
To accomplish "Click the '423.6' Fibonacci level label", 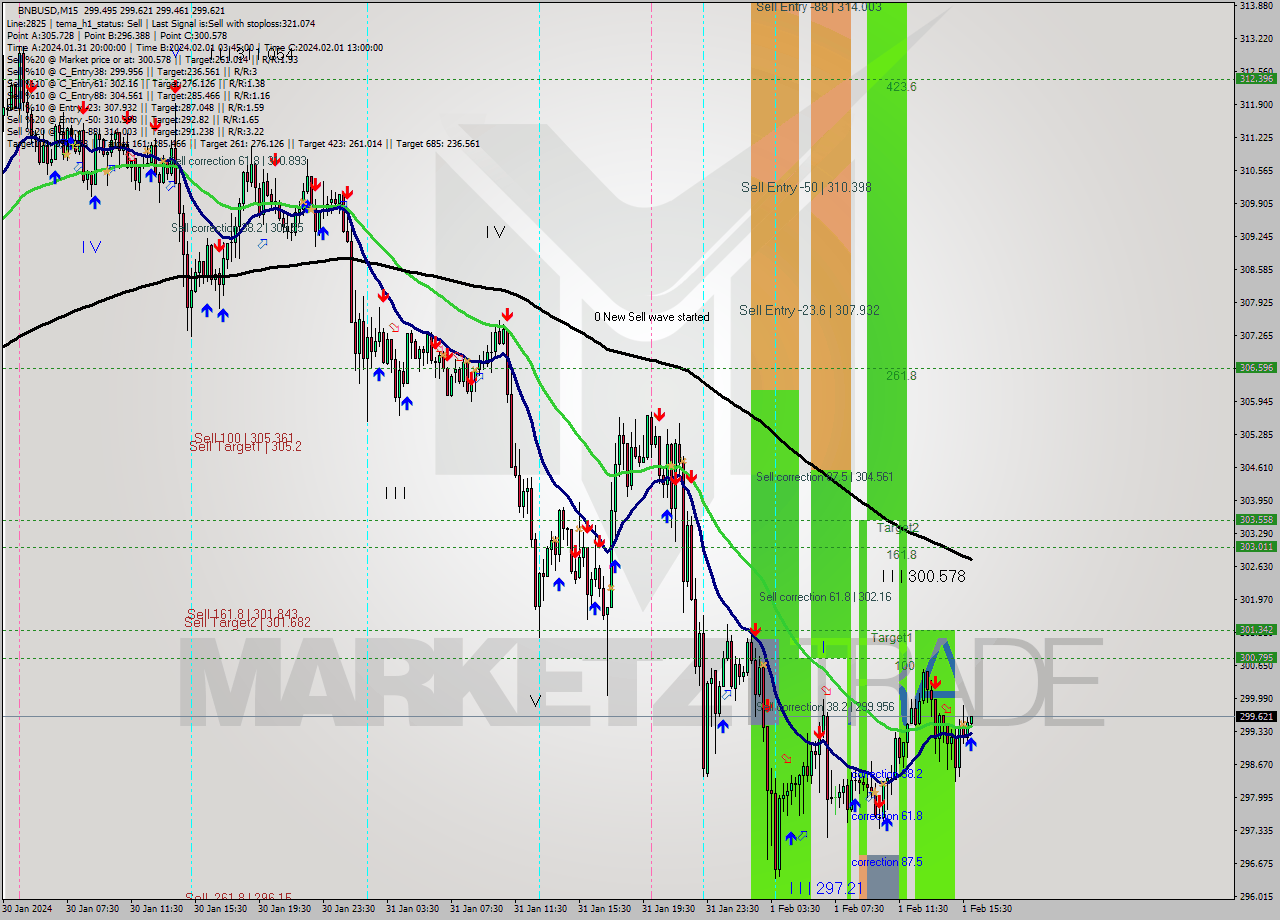I will pos(900,87).
